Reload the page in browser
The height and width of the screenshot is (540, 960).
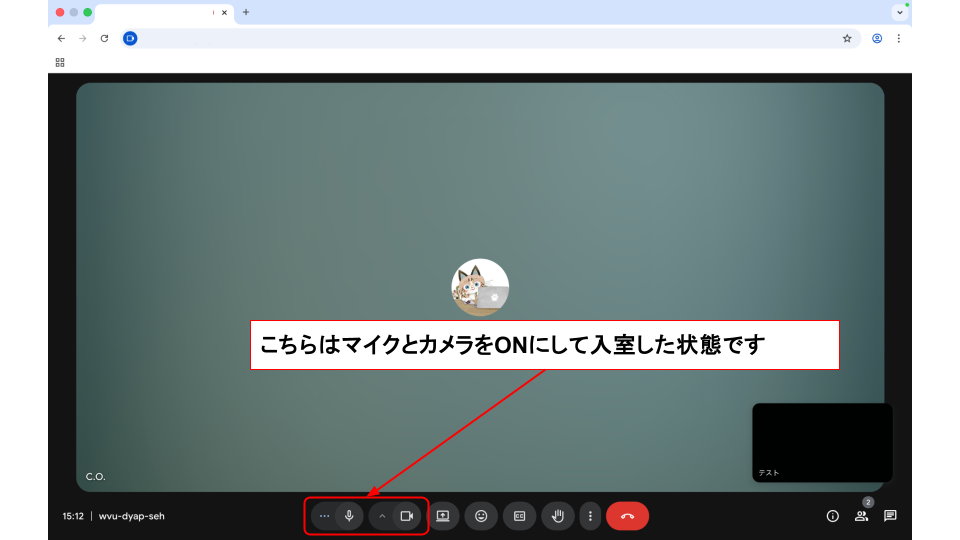104,38
